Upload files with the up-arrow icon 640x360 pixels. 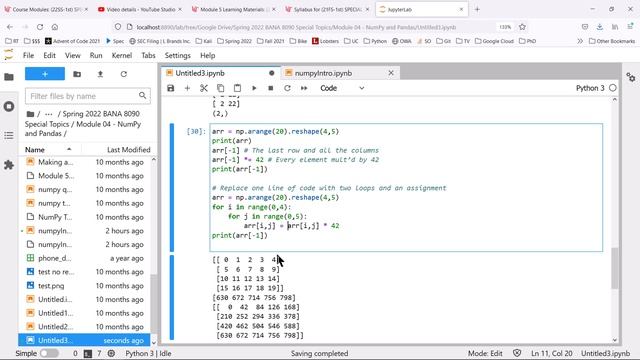pyautogui.click(x=100, y=74)
